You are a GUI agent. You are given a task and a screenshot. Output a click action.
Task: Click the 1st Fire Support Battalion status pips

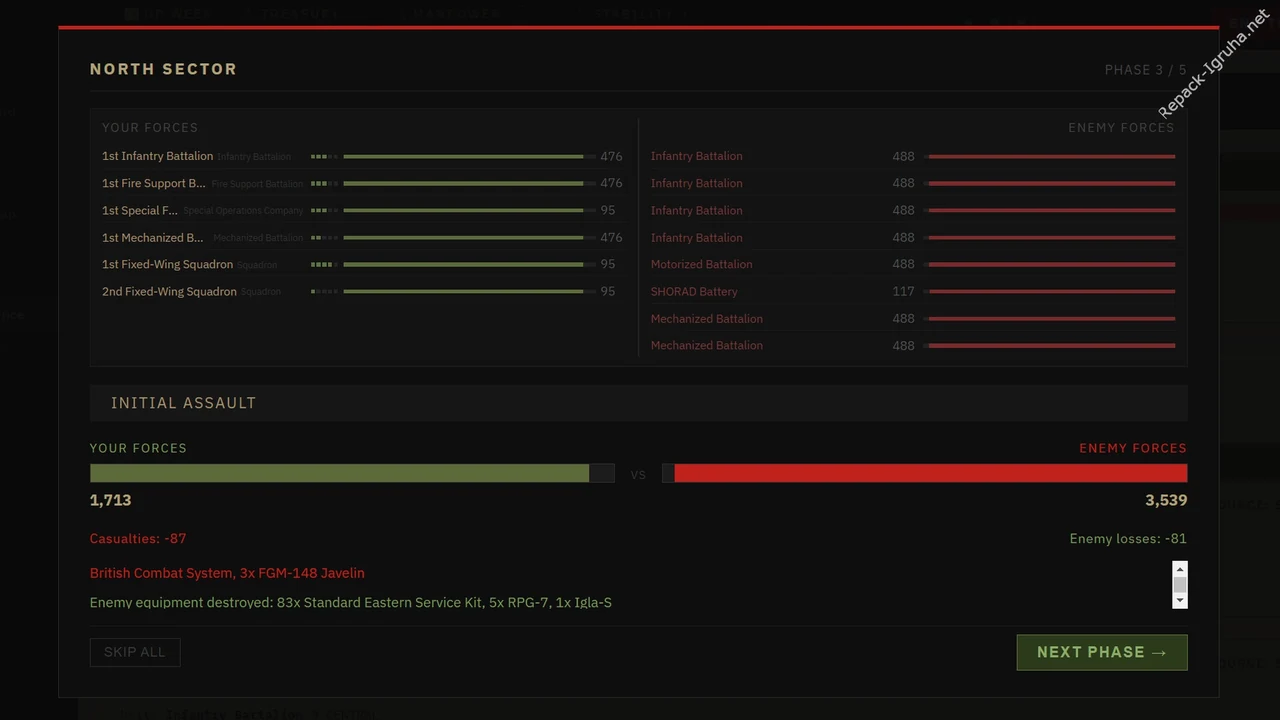(324, 183)
